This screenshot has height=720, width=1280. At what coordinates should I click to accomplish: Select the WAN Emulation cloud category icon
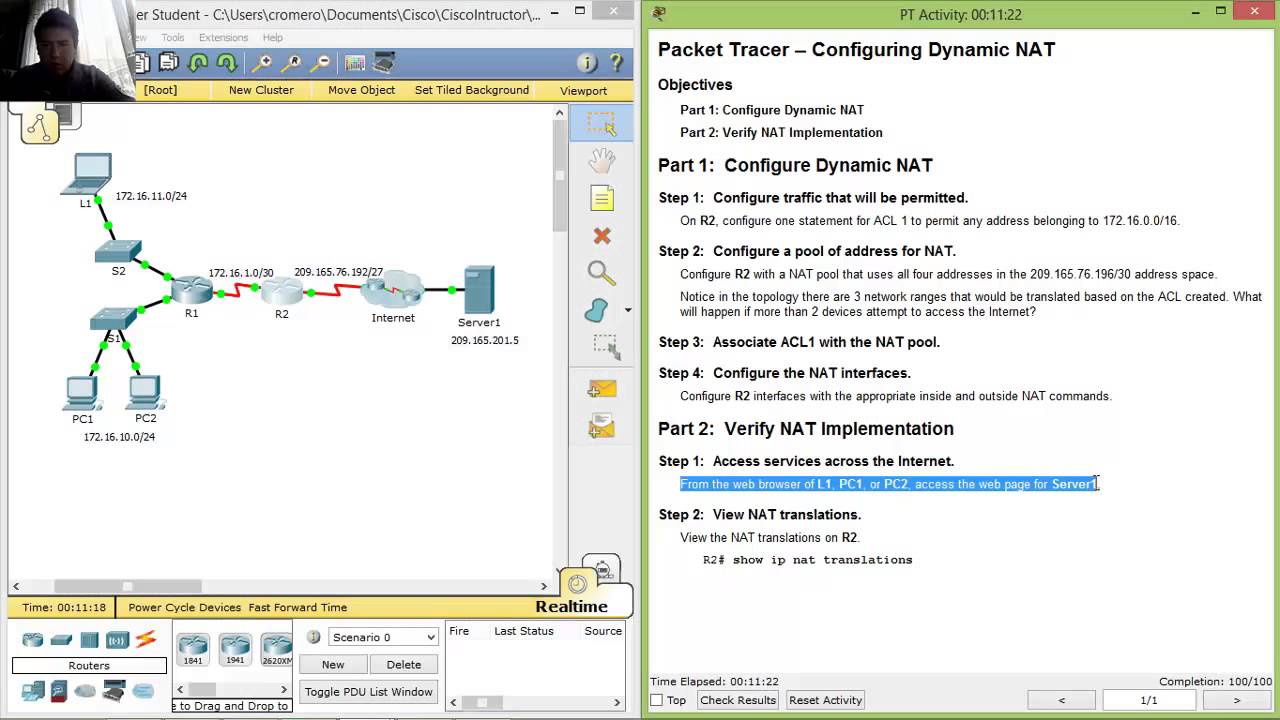(x=85, y=691)
